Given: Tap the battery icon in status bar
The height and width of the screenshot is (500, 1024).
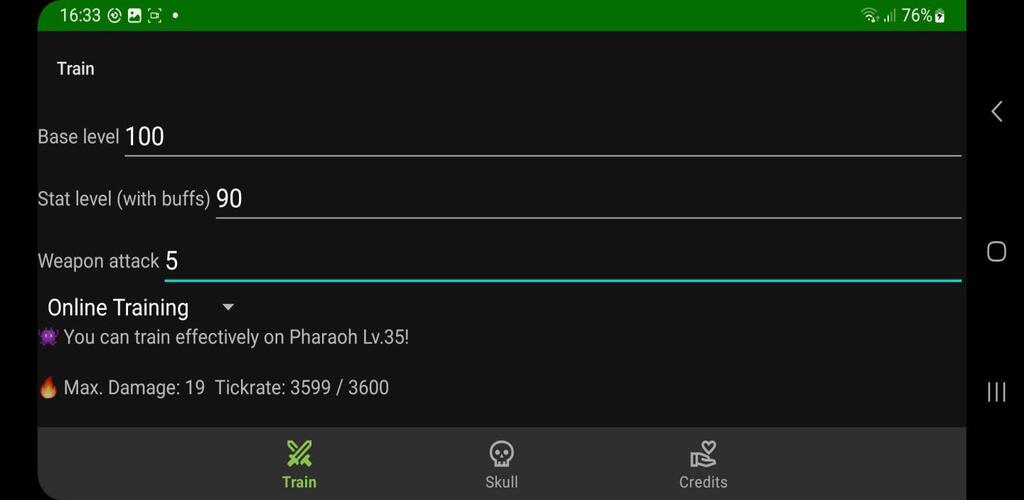Looking at the screenshot, I should pos(940,16).
